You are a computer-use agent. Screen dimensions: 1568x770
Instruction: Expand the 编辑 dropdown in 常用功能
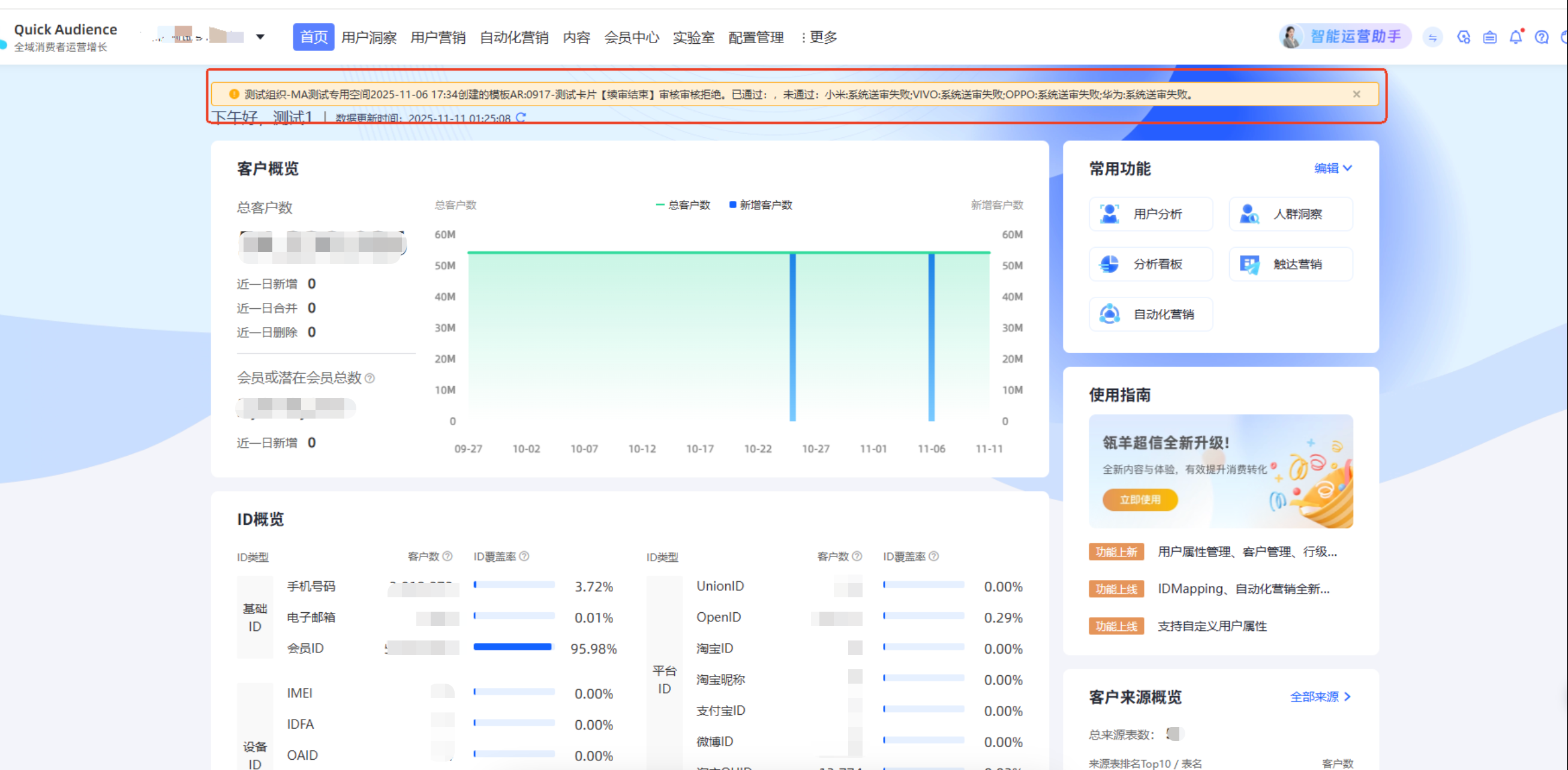click(1333, 168)
